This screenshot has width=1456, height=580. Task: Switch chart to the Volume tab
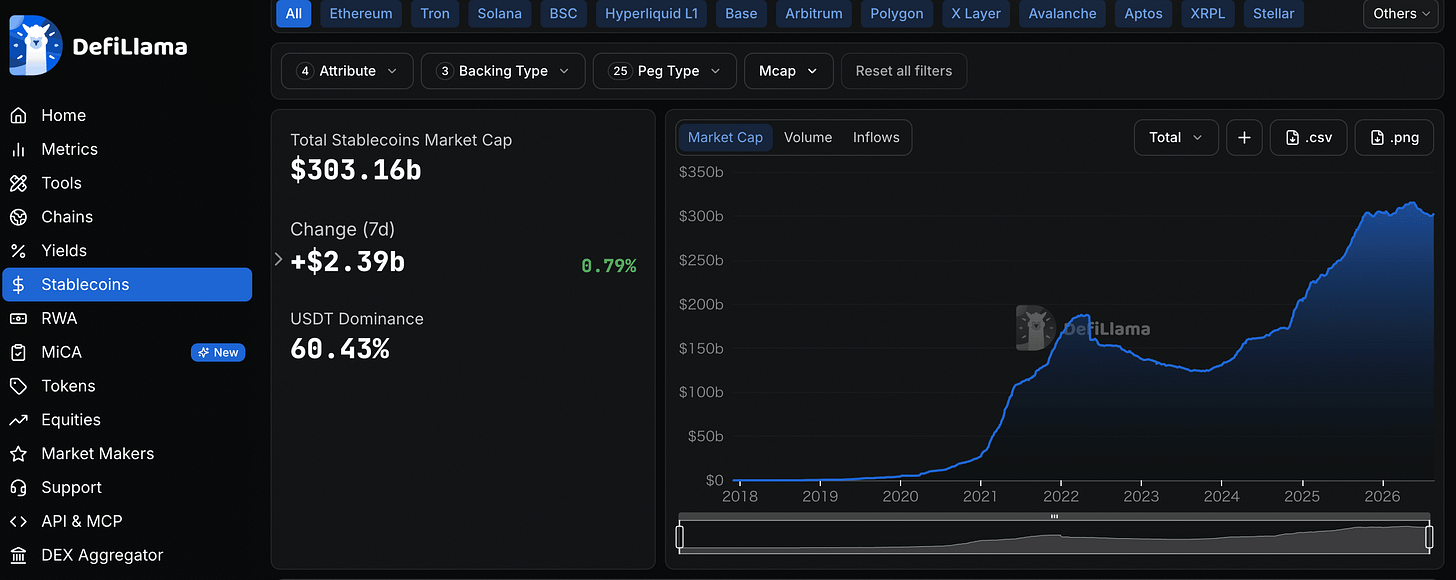pos(808,138)
